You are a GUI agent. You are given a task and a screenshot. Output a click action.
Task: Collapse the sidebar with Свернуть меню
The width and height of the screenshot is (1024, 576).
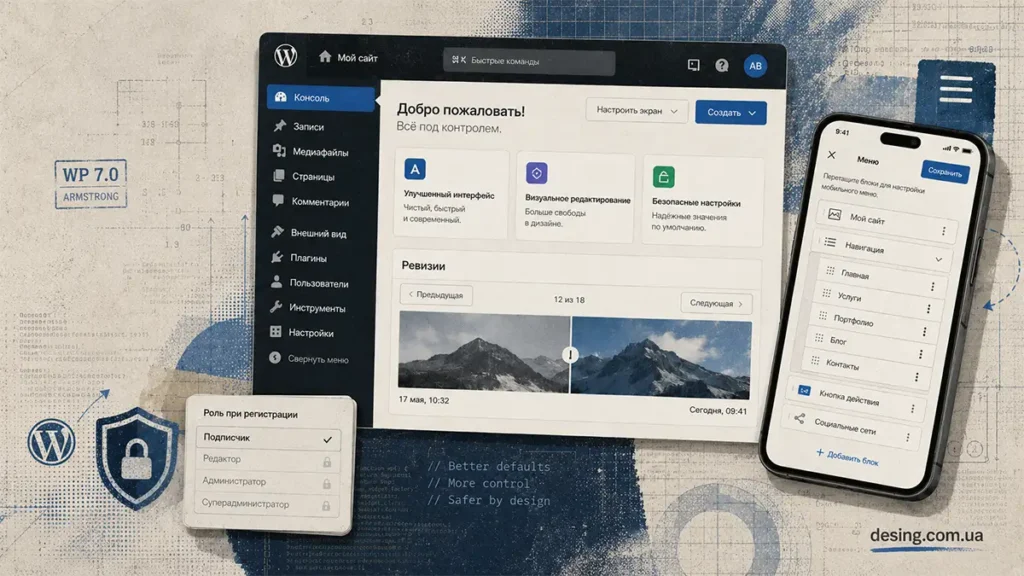click(309, 359)
